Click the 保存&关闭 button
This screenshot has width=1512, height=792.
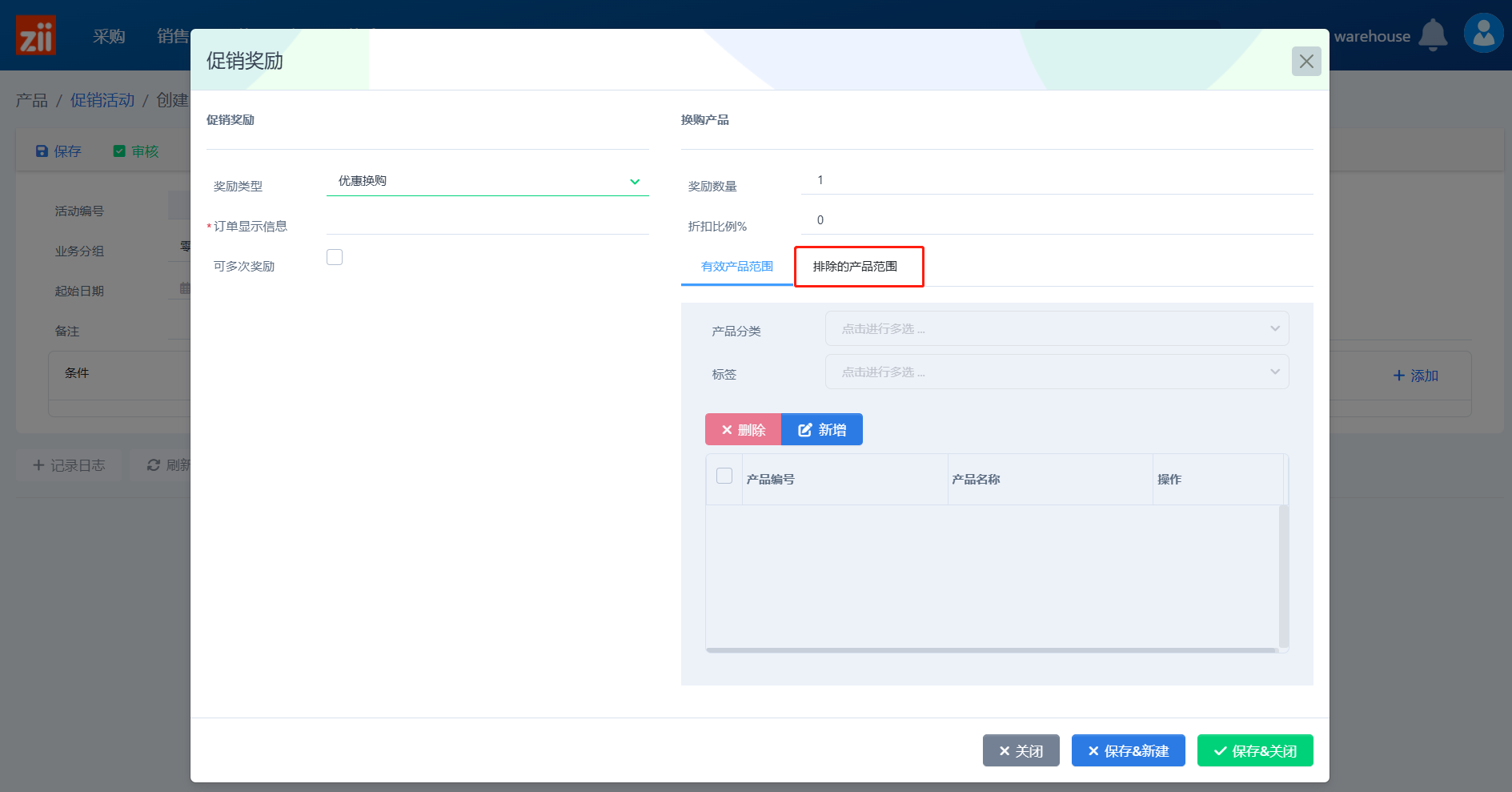[x=1255, y=750]
